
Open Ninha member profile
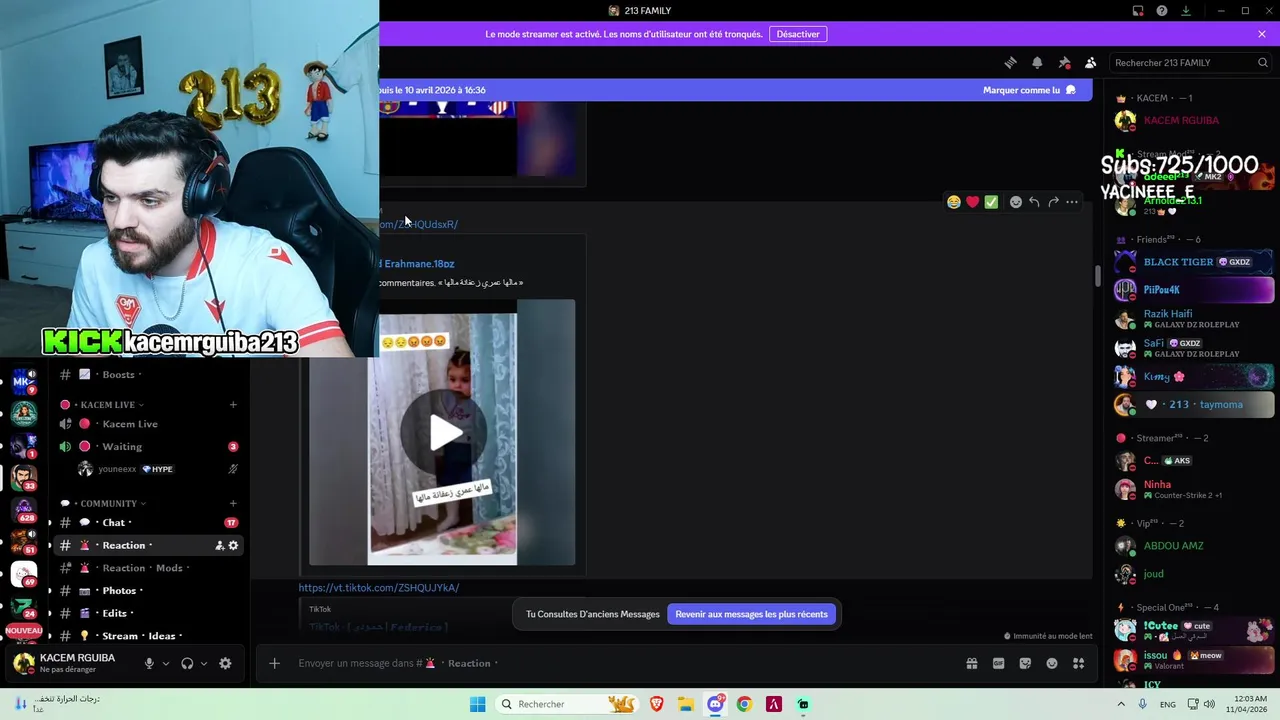[x=1194, y=489]
